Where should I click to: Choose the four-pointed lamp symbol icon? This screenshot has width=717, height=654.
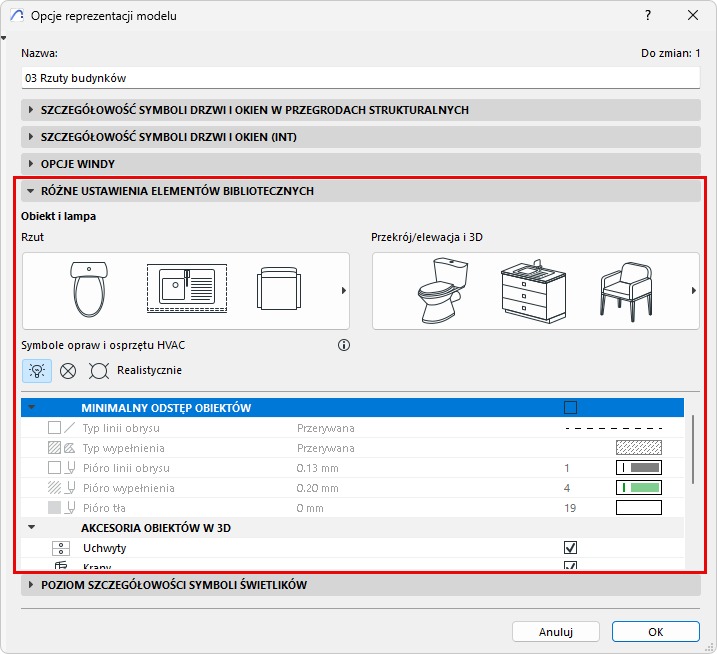coord(99,371)
